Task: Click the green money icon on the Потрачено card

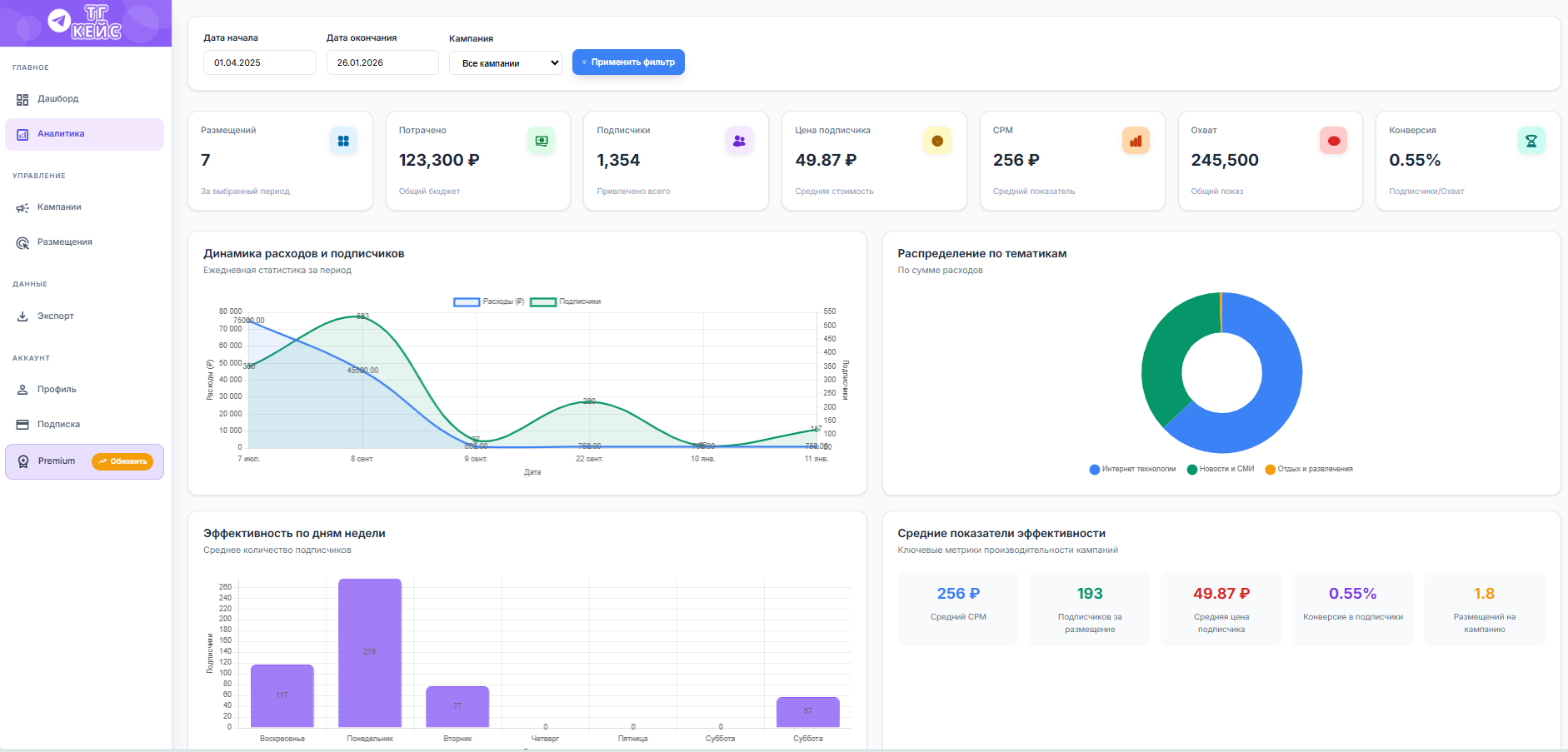Action: 541,141
